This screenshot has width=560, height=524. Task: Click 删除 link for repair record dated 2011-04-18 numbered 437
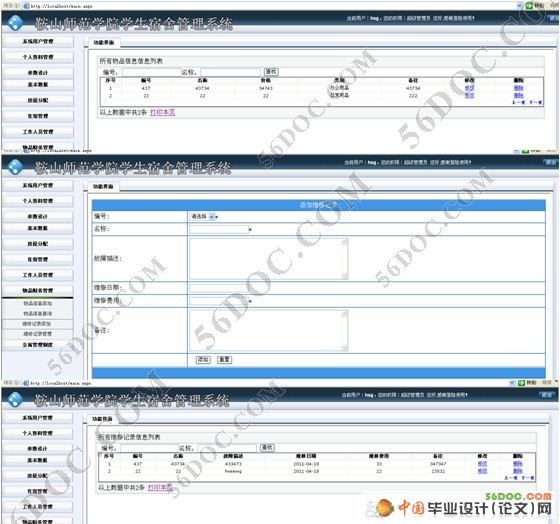[x=518, y=464]
